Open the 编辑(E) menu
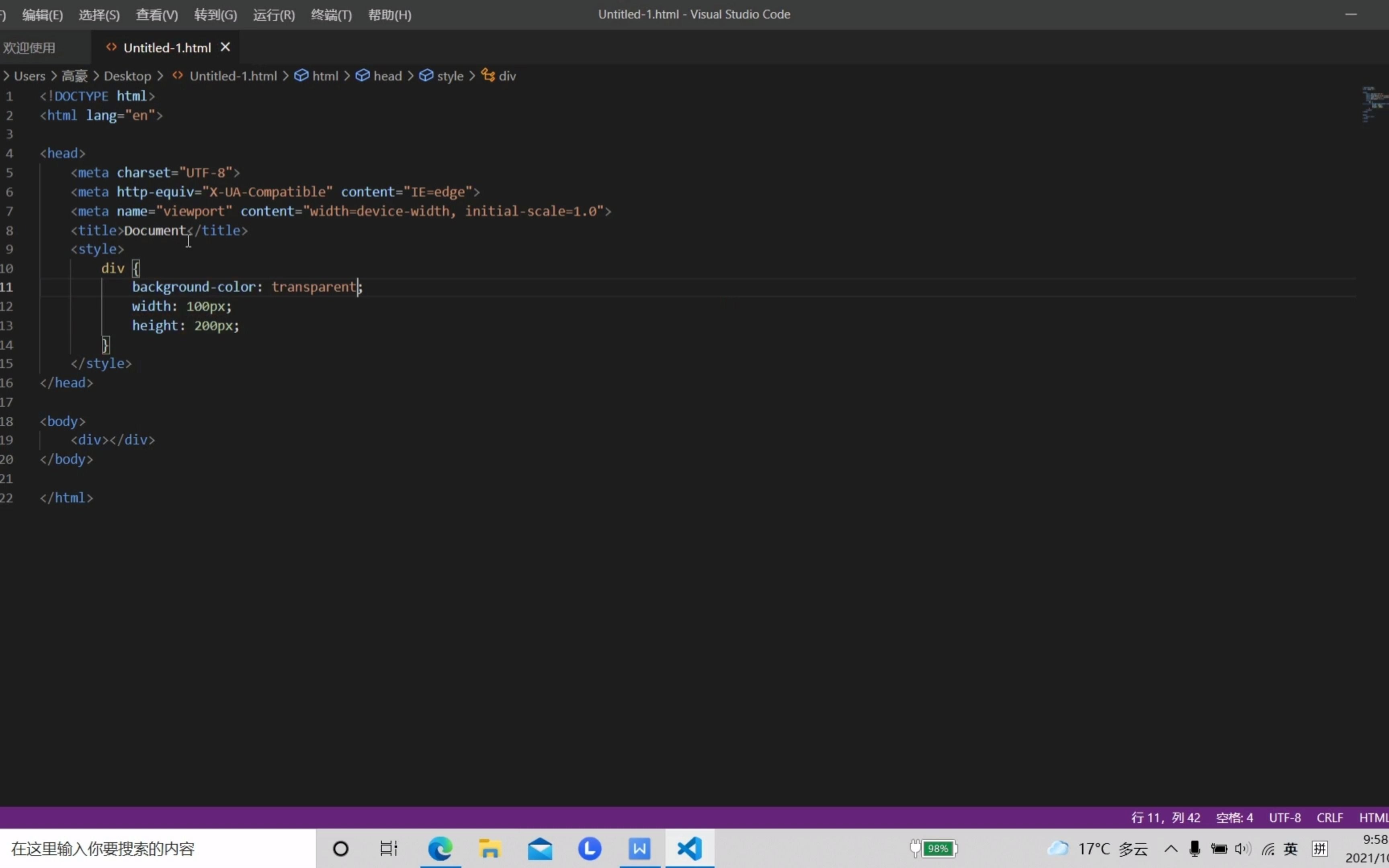Screen dimensions: 1389x868 tap(43, 15)
